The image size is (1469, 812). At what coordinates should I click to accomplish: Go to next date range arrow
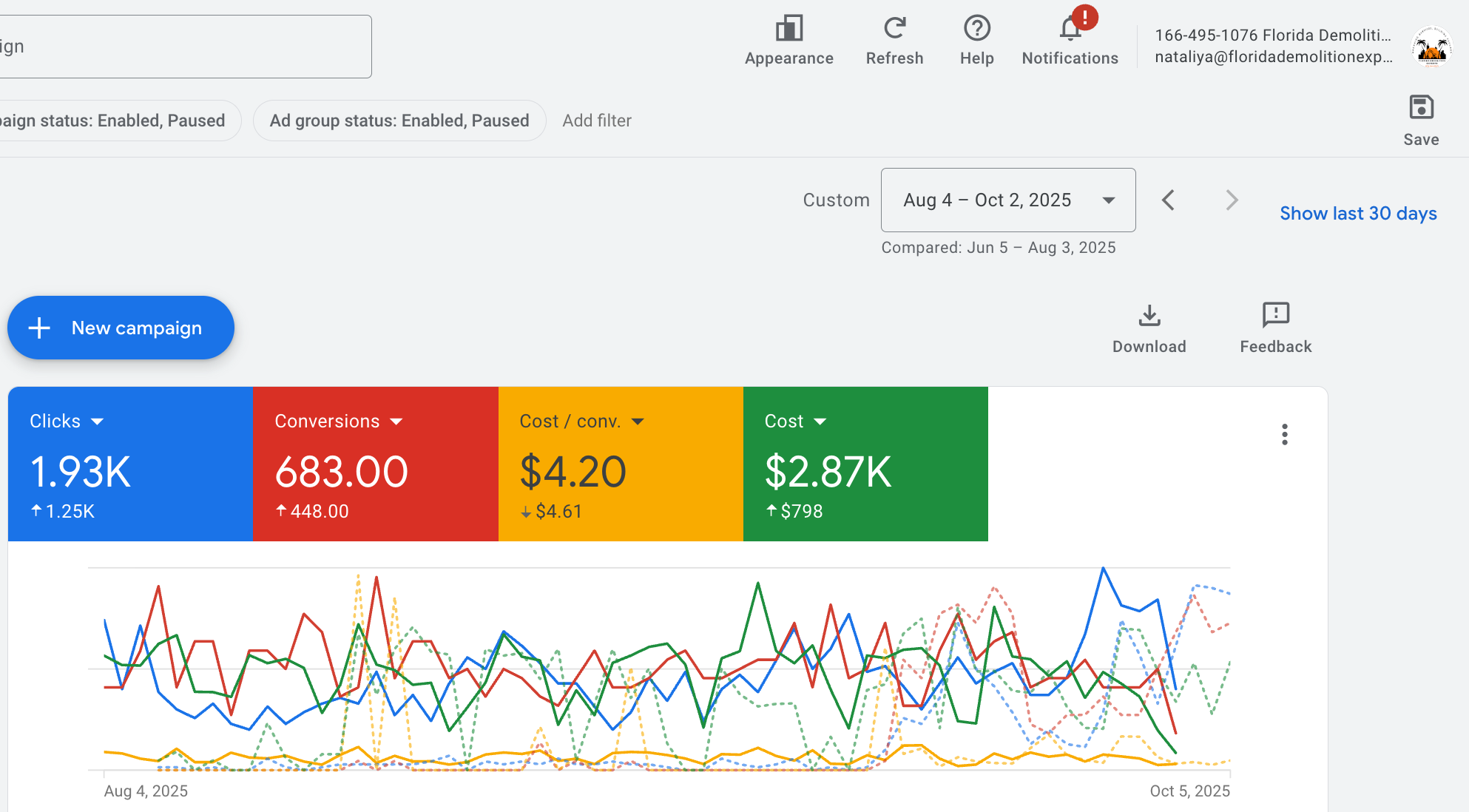1232,200
